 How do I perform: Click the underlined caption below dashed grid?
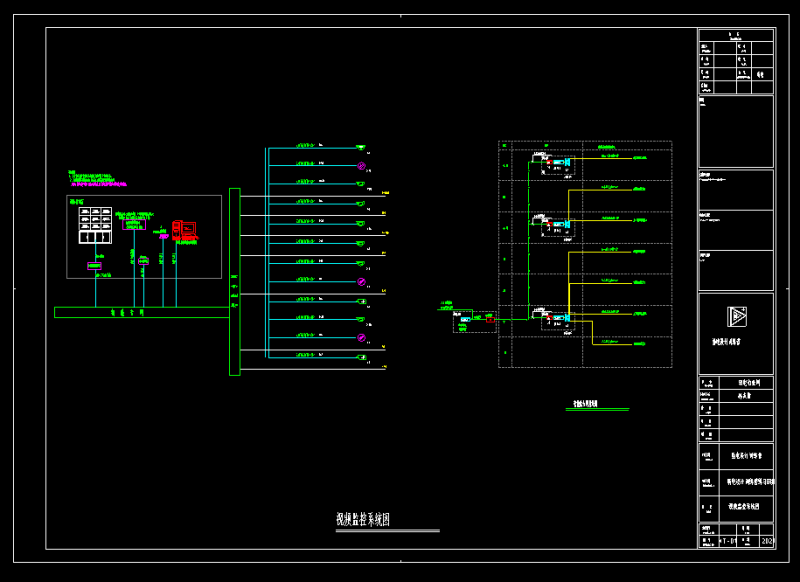pos(585,405)
